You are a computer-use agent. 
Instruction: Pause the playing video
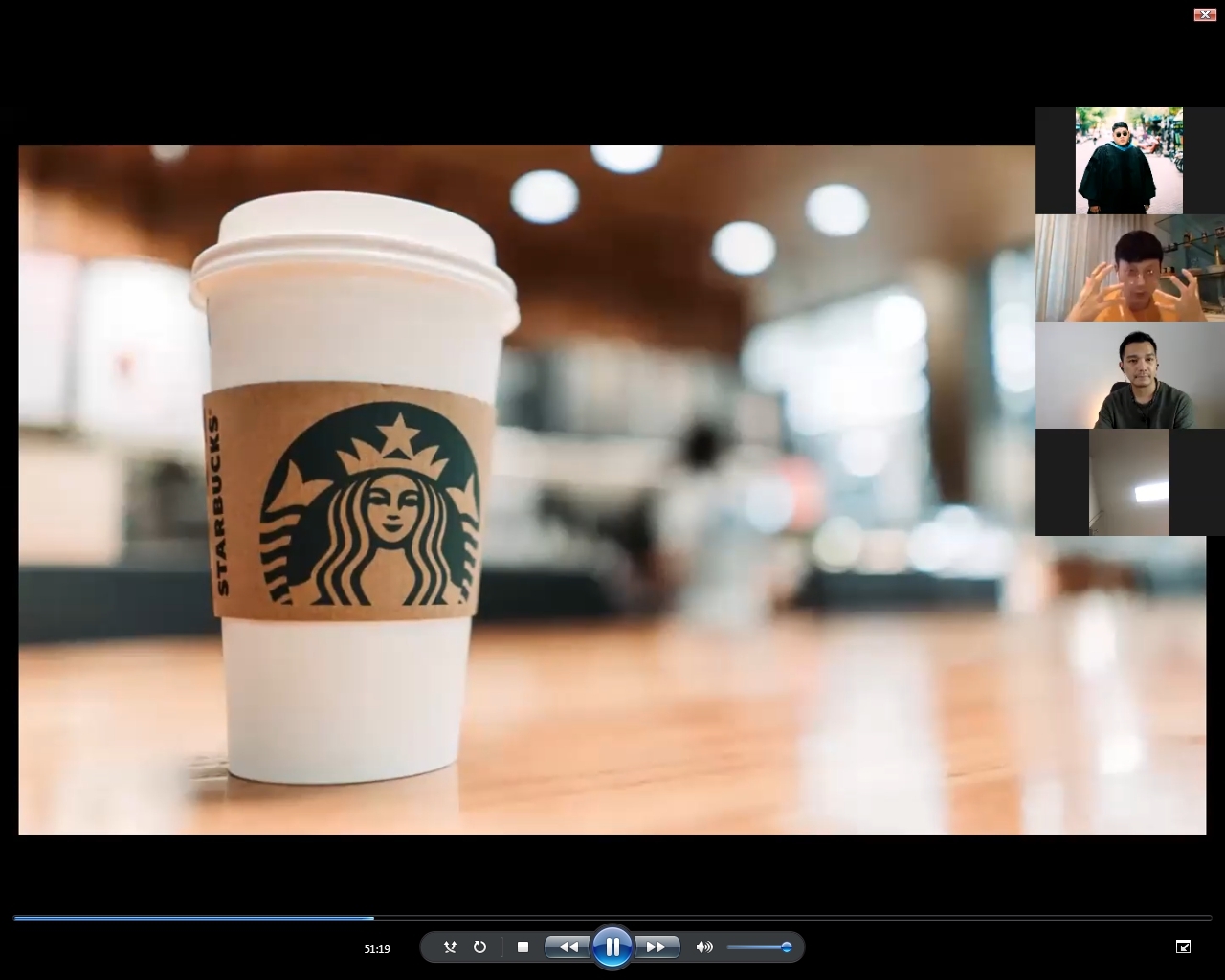612,947
